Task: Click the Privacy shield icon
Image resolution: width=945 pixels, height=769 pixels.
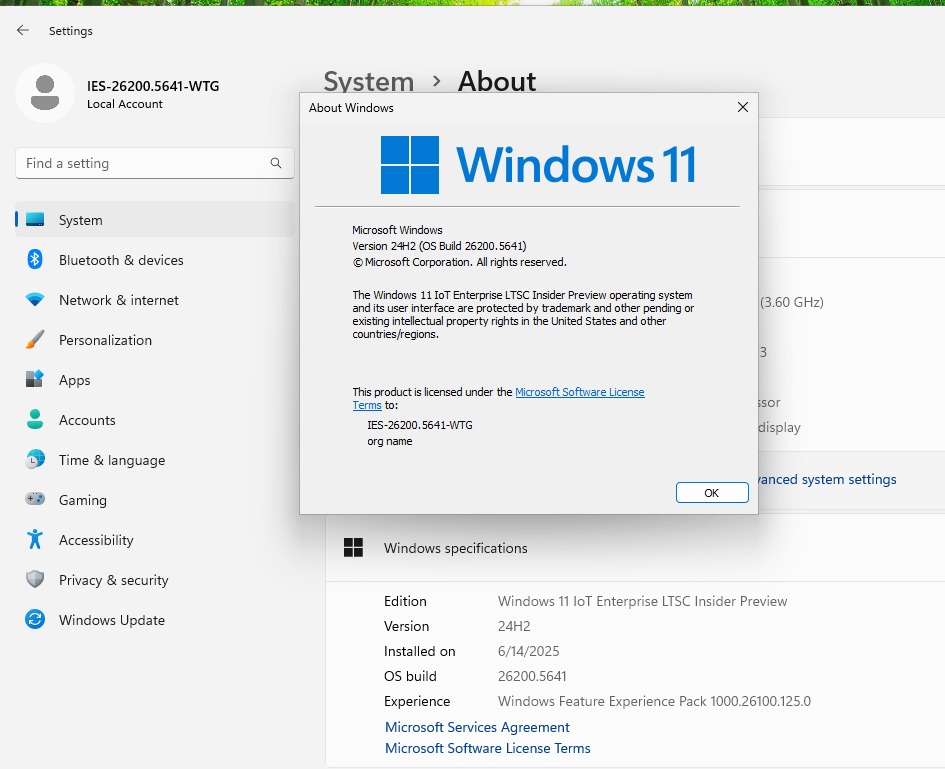Action: coord(35,579)
